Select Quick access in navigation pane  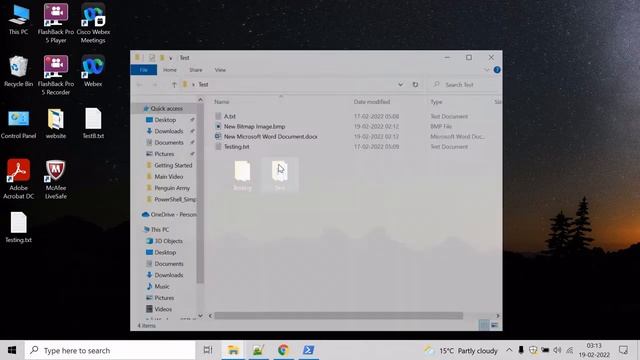coord(166,109)
